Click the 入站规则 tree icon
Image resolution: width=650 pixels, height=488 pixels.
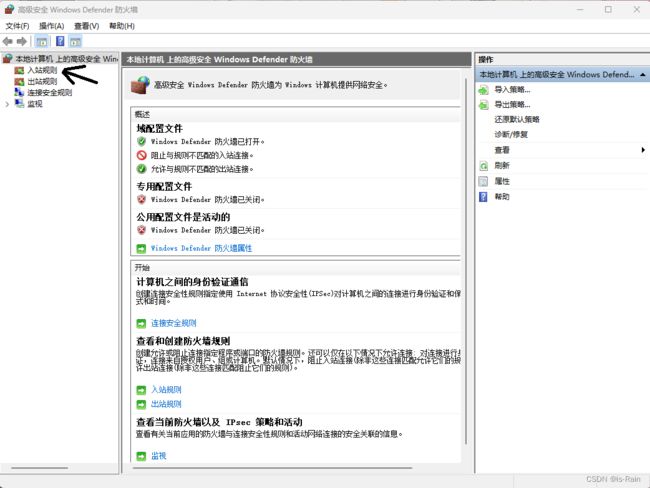point(19,70)
